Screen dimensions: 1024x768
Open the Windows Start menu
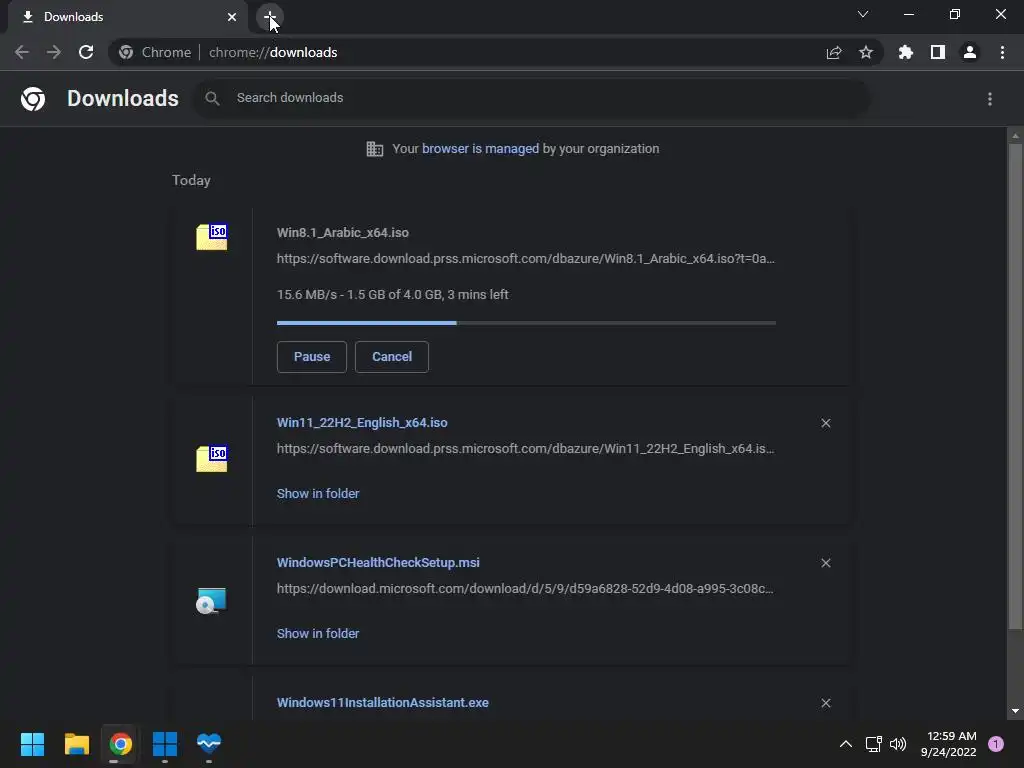pos(32,744)
